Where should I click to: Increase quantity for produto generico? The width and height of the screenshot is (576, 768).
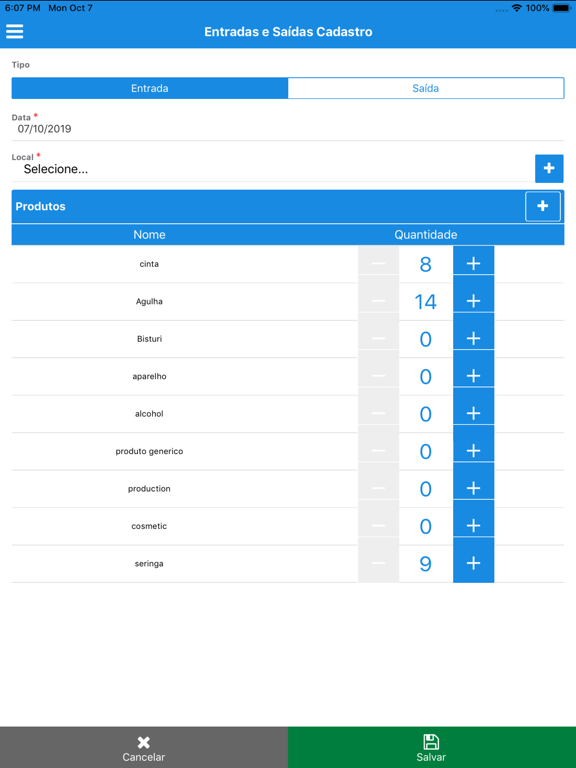click(473, 451)
